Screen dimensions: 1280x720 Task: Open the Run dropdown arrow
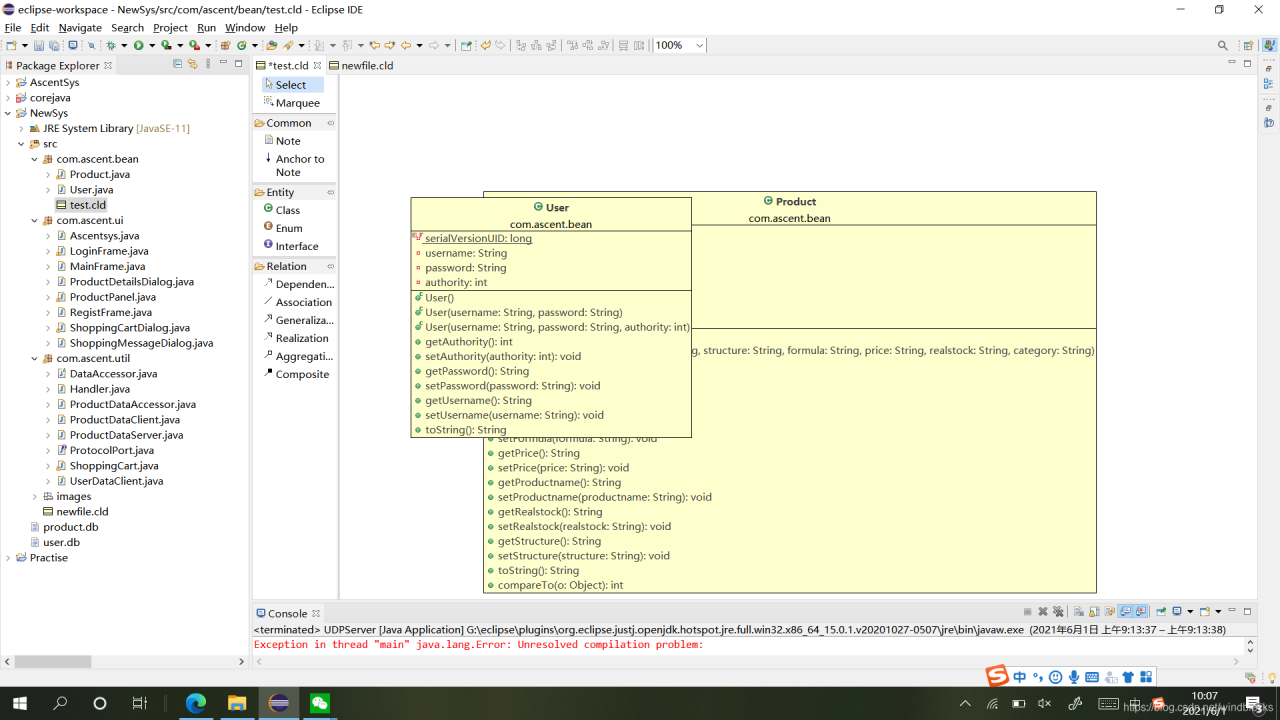[x=152, y=45]
